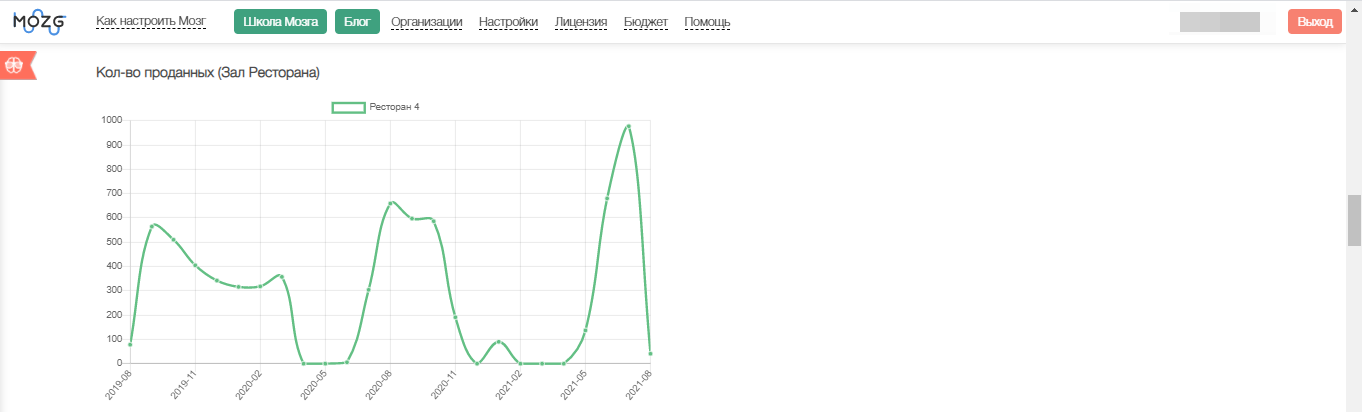Click the highest chart point near 980
1362x412 pixels.
(x=628, y=126)
